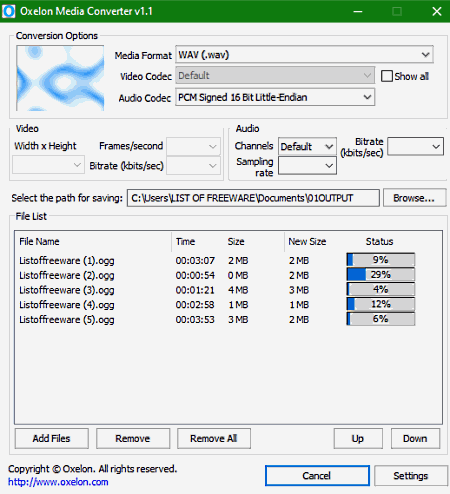The image size is (450, 494).
Task: Open the http://www.oxelon.com link
Action: (58, 482)
